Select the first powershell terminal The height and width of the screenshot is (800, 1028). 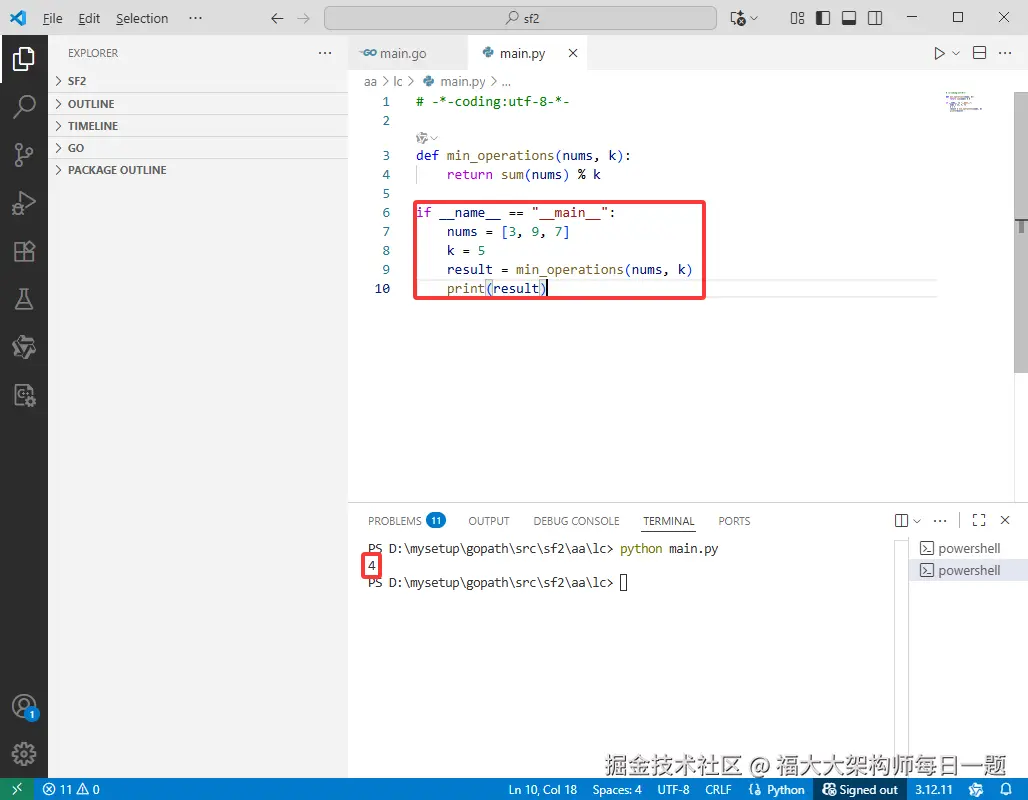tap(968, 548)
